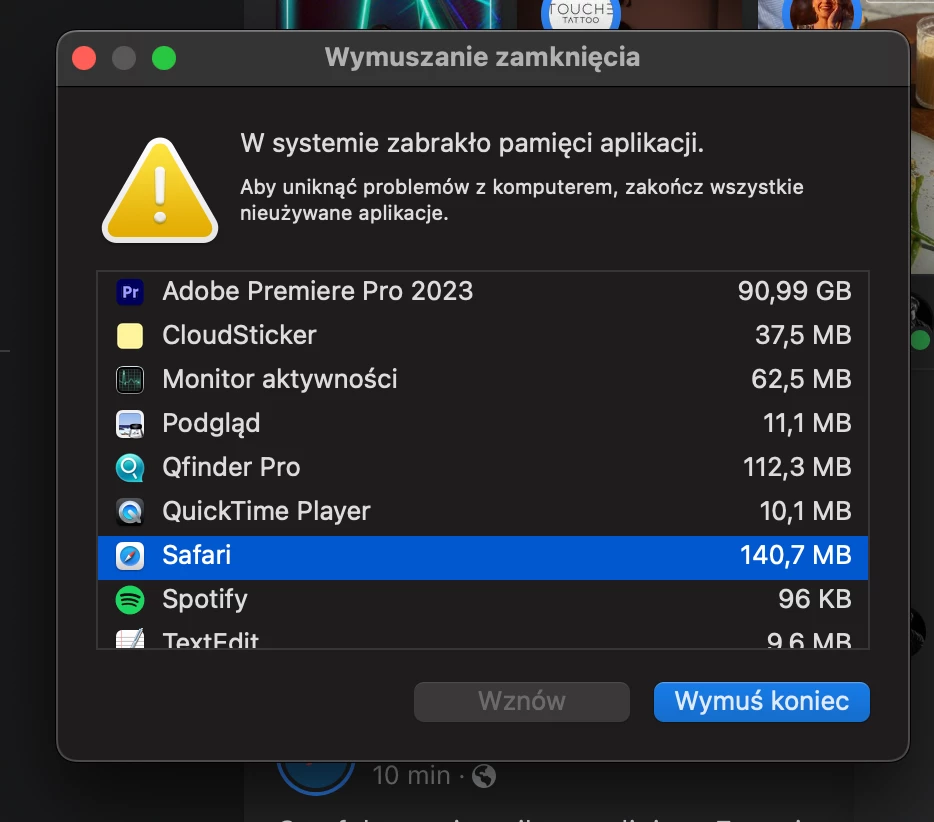This screenshot has width=934, height=822.
Task: Close the Wymuszanie zamknięcia window
Action: click(x=84, y=58)
